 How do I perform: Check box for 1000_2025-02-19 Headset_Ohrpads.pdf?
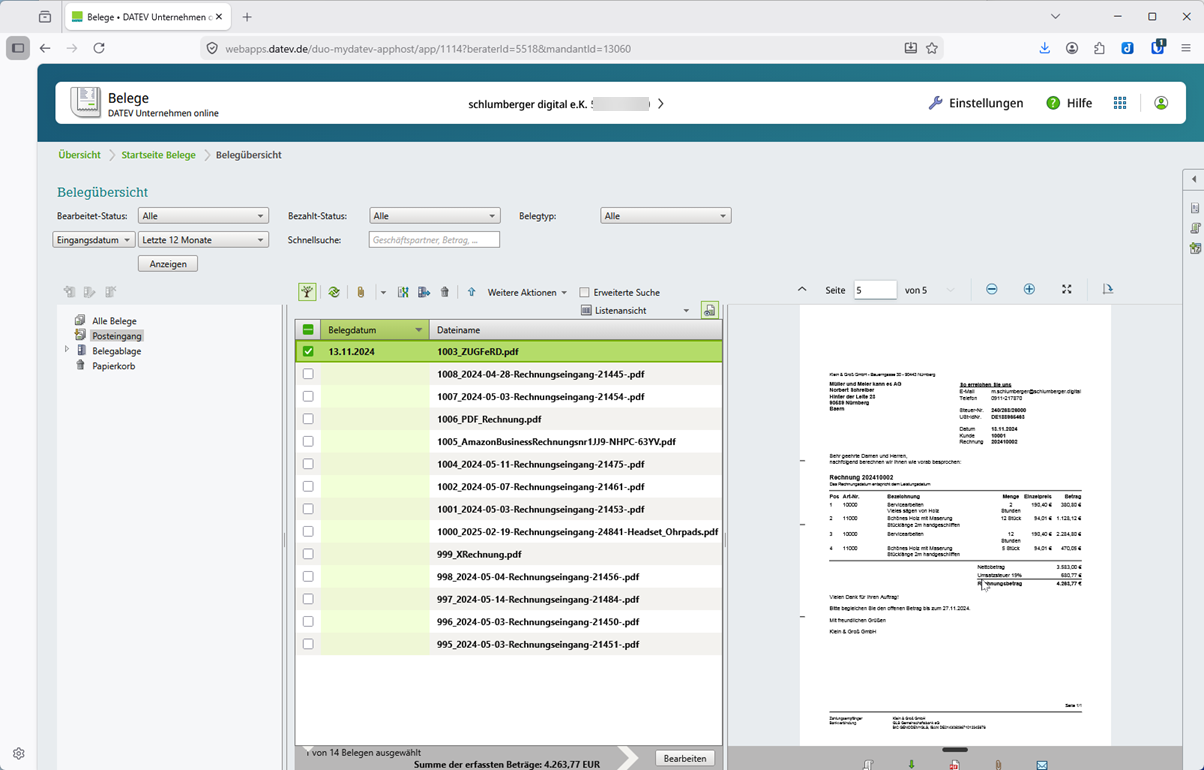[308, 532]
